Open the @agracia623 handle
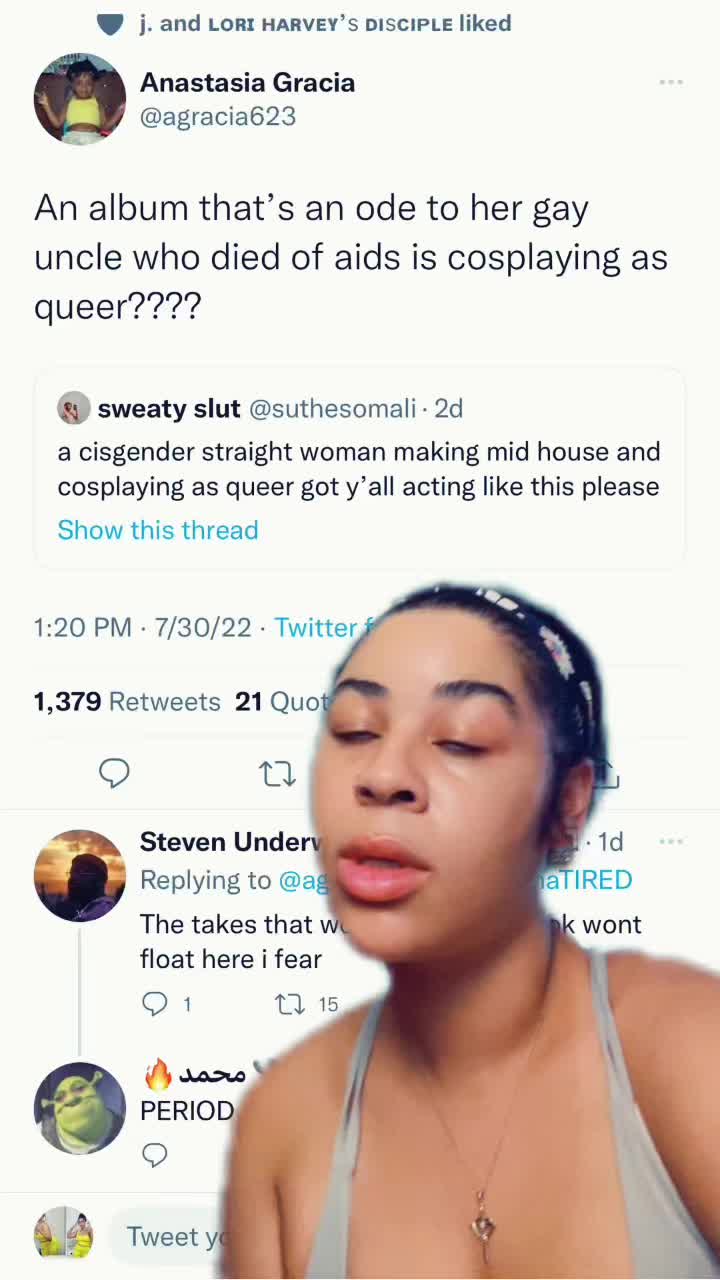 pyautogui.click(x=218, y=116)
